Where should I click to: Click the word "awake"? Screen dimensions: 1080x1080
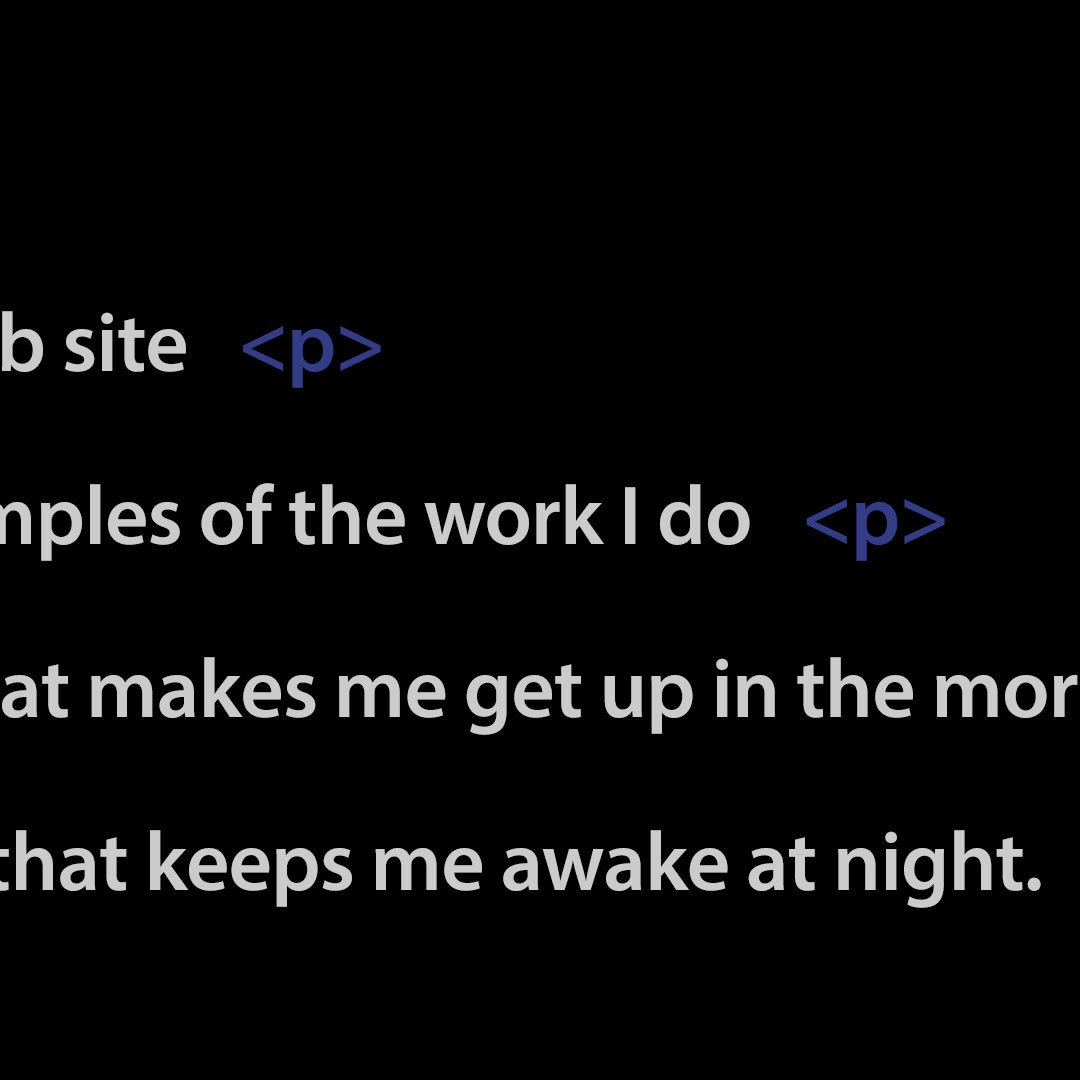[x=613, y=865]
